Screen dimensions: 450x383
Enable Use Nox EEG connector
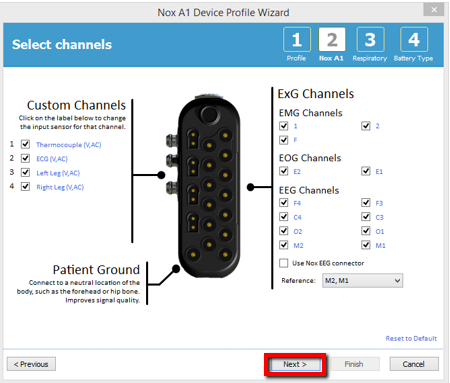pyautogui.click(x=284, y=263)
